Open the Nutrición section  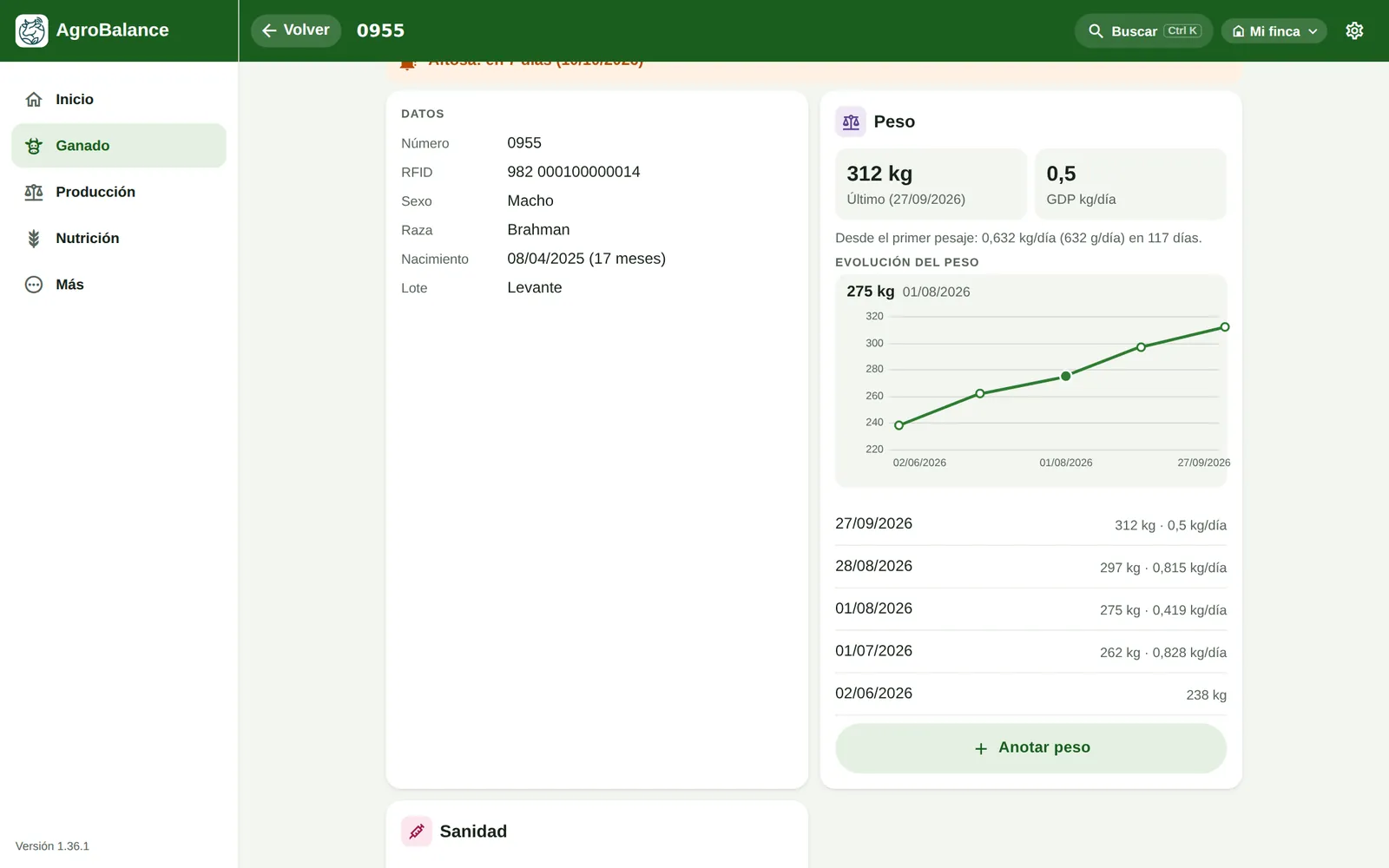point(119,239)
